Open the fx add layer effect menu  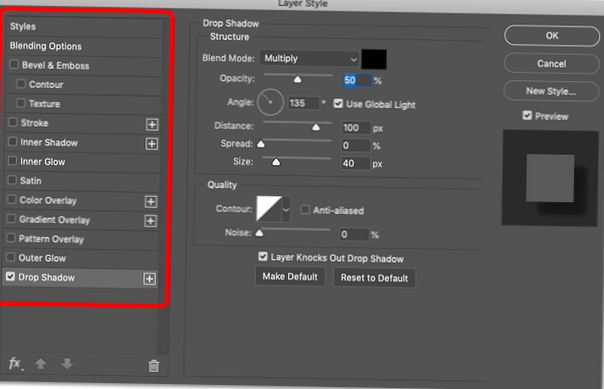point(15,363)
